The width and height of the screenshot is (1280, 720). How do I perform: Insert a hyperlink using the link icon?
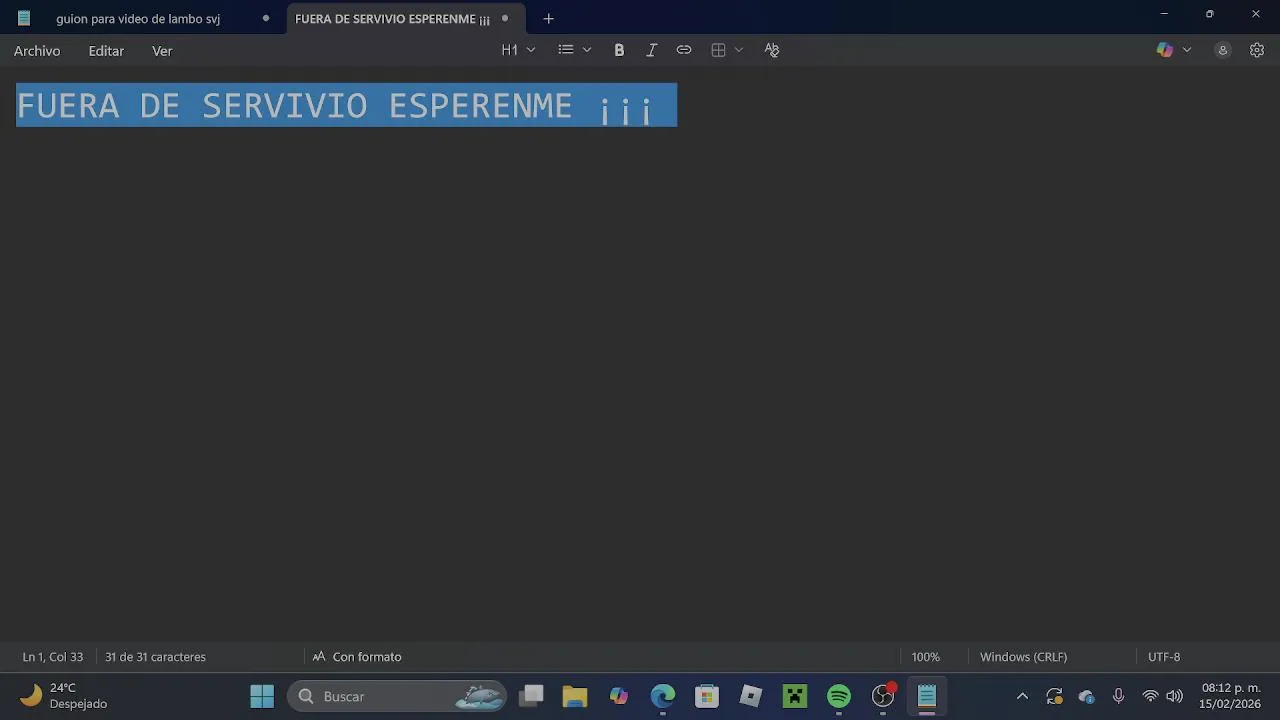(x=684, y=50)
